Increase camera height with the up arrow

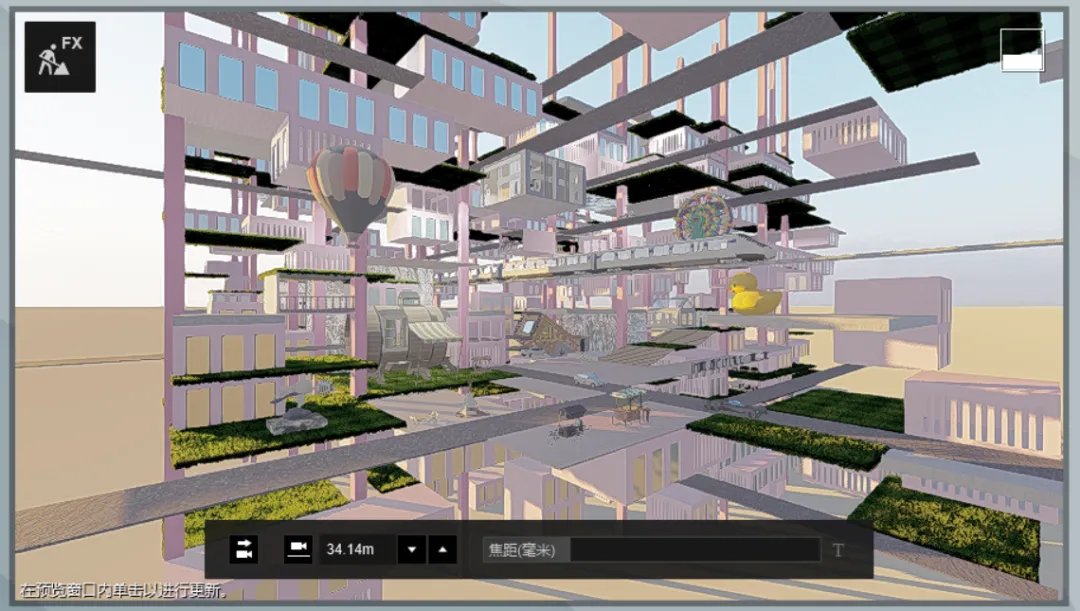click(443, 550)
